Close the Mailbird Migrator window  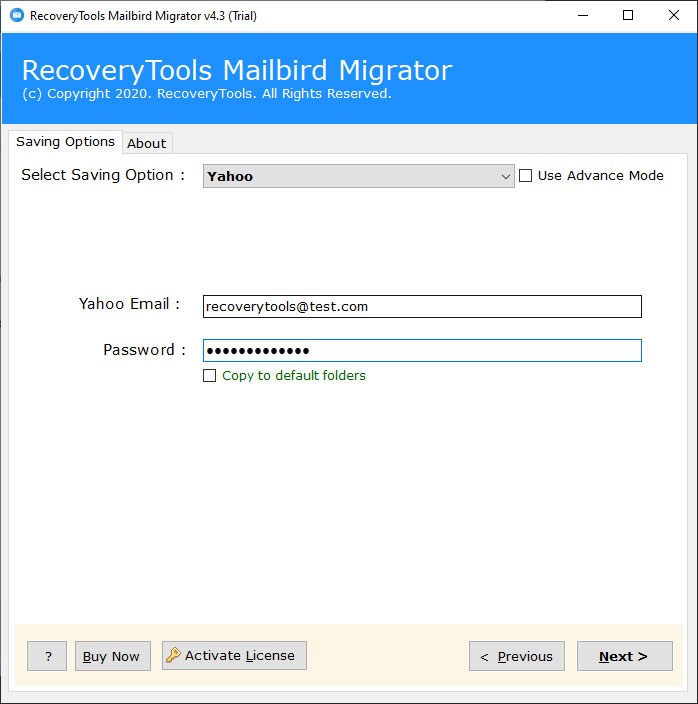674,15
